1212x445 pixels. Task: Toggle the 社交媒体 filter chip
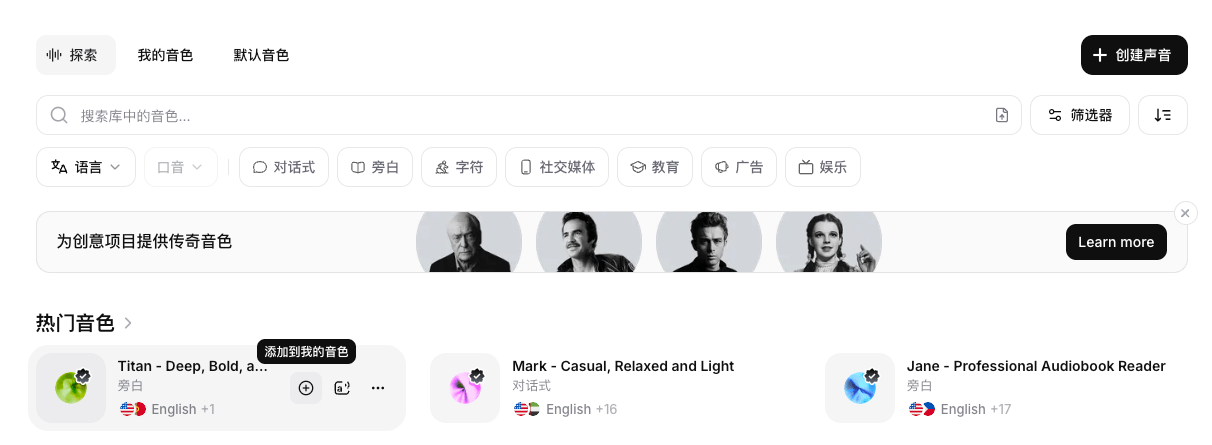(557, 167)
